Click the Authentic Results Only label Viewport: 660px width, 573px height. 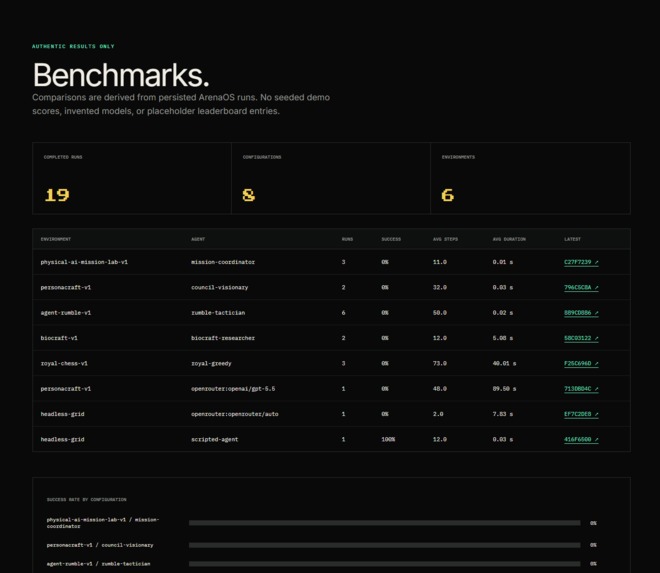[x=73, y=46]
